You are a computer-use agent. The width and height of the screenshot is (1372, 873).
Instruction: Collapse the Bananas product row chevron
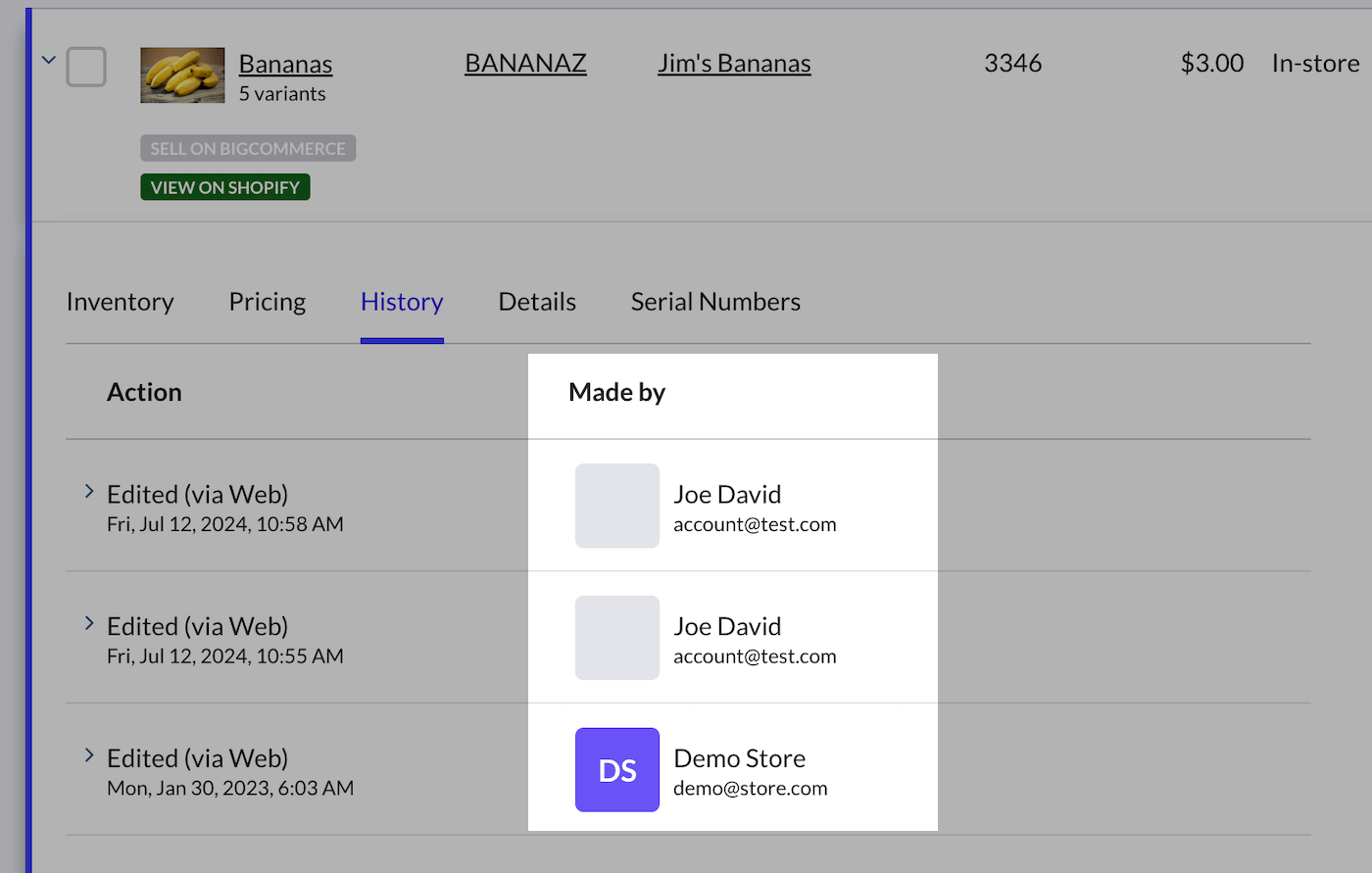tap(49, 61)
